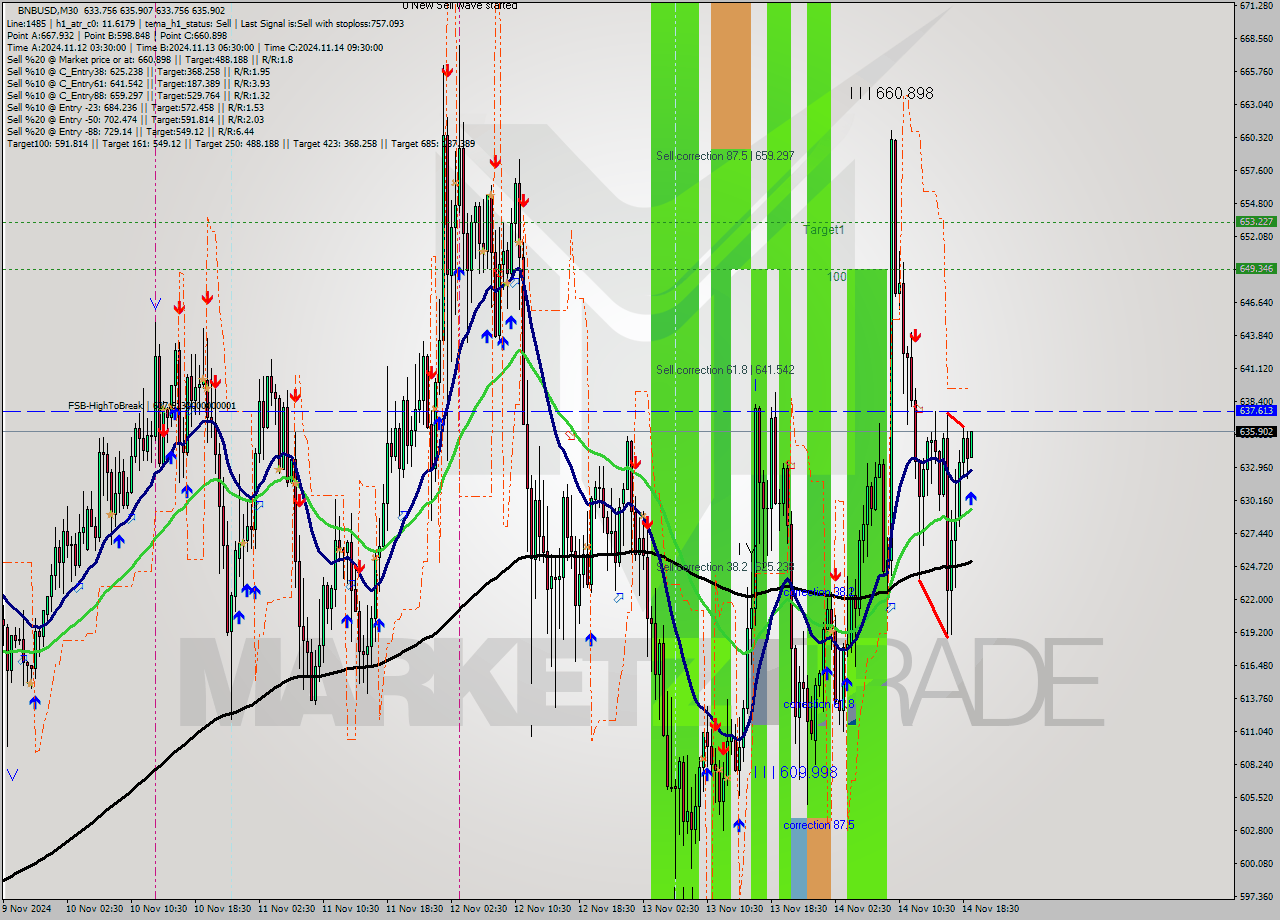Screen dimensions: 1280x920
Task: Click the 'Sell %20 @ Entry -88: 729.14' line
Action: click(x=130, y=131)
